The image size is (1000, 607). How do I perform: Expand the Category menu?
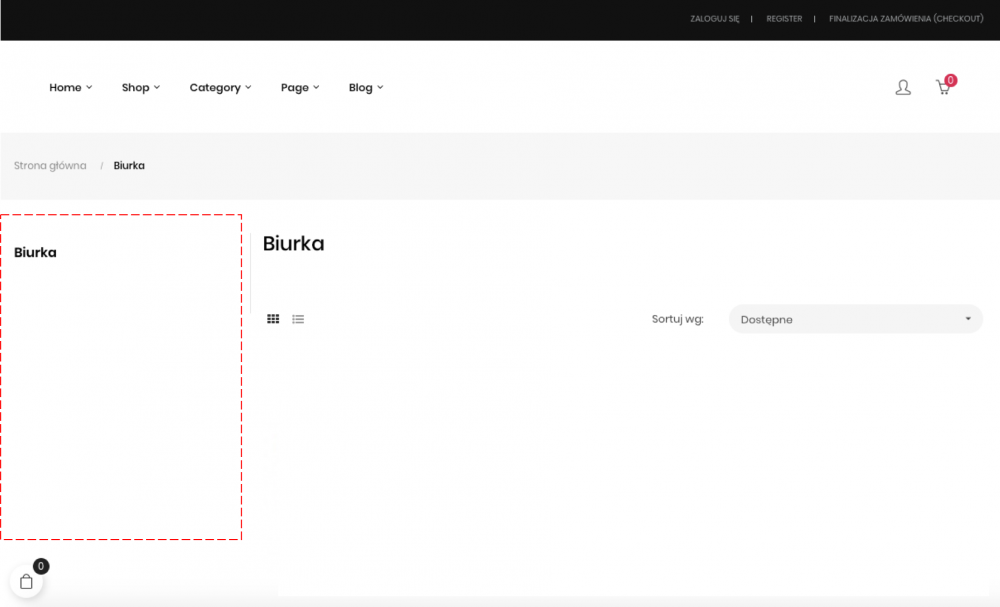point(220,88)
